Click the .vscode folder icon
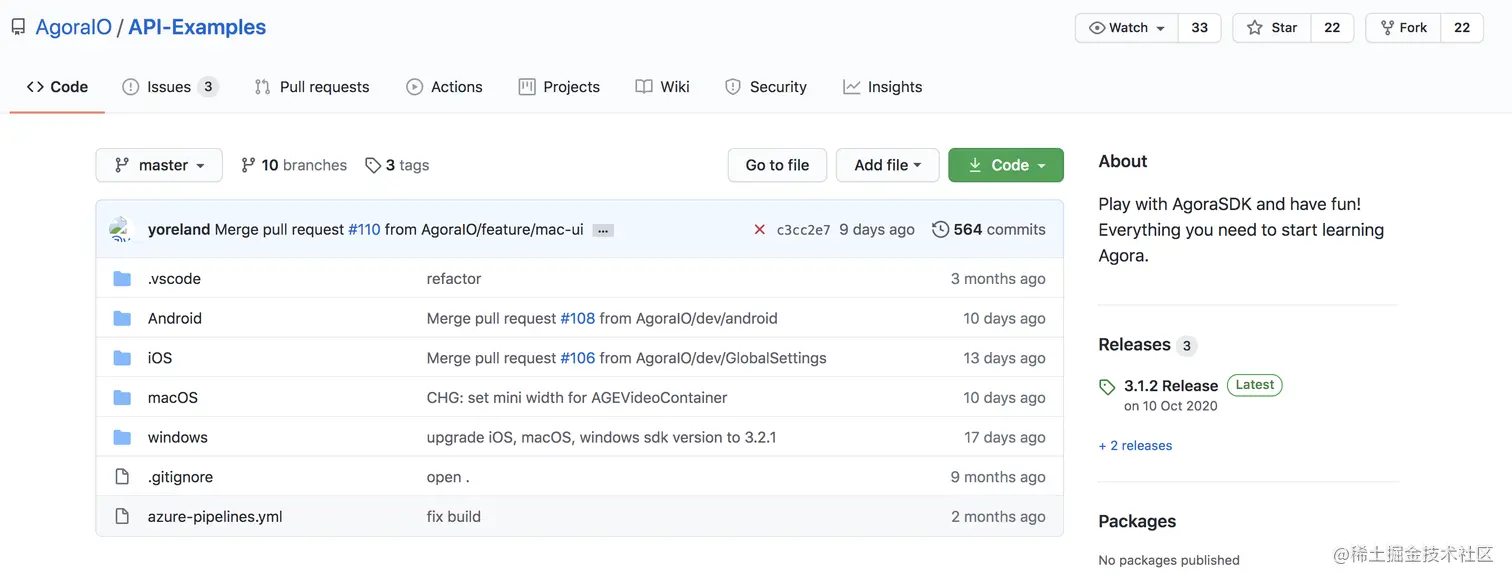The image size is (1512, 583). pyautogui.click(x=122, y=279)
